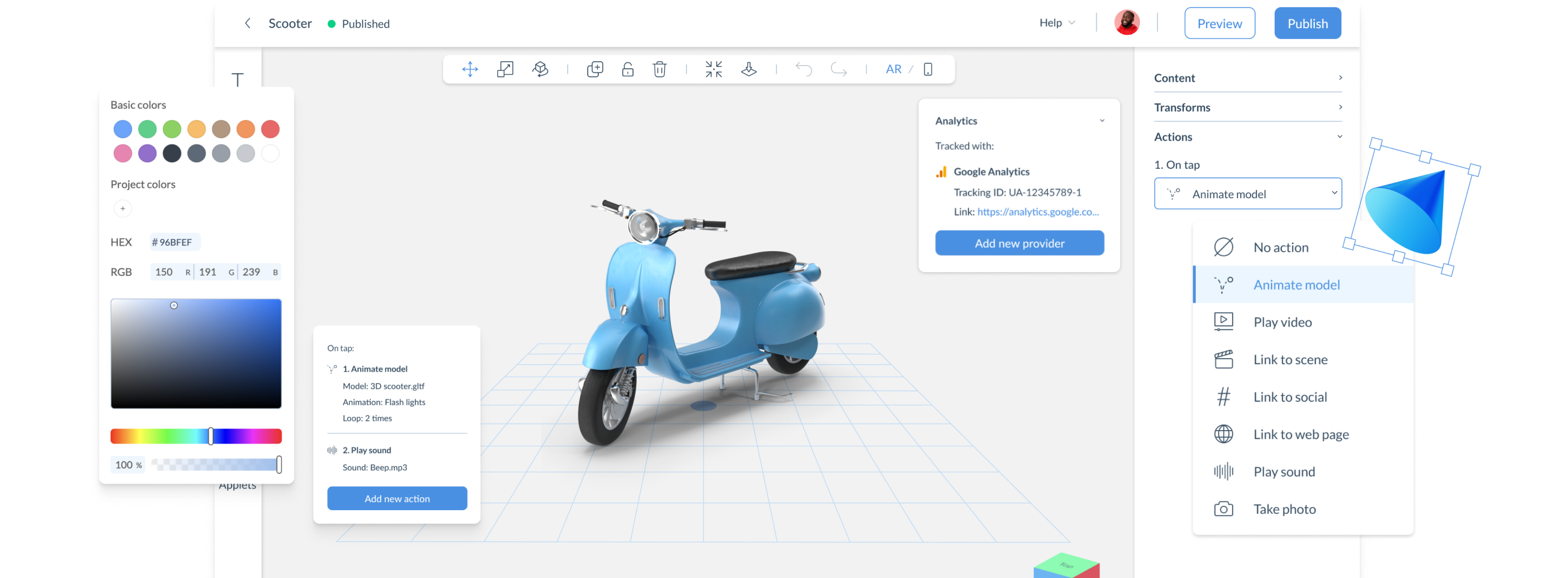Select the Move tool in the toolbar
The width and height of the screenshot is (1568, 578).
470,68
